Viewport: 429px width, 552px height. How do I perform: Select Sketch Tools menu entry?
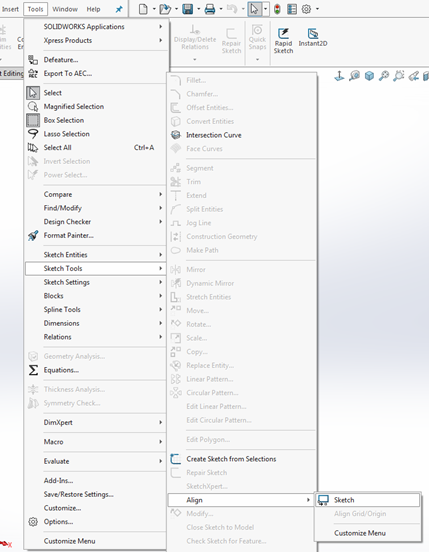95,268
